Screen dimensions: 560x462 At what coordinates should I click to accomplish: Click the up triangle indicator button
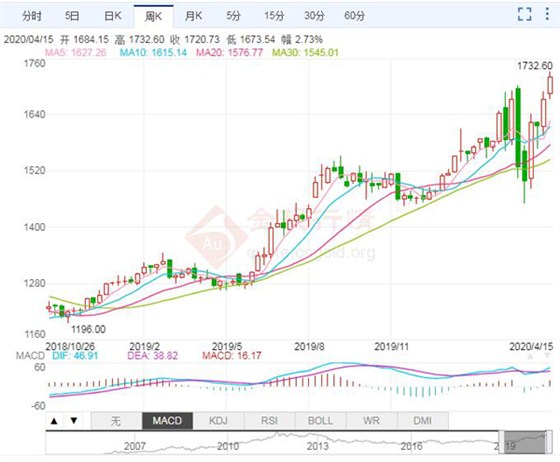[x=54, y=421]
